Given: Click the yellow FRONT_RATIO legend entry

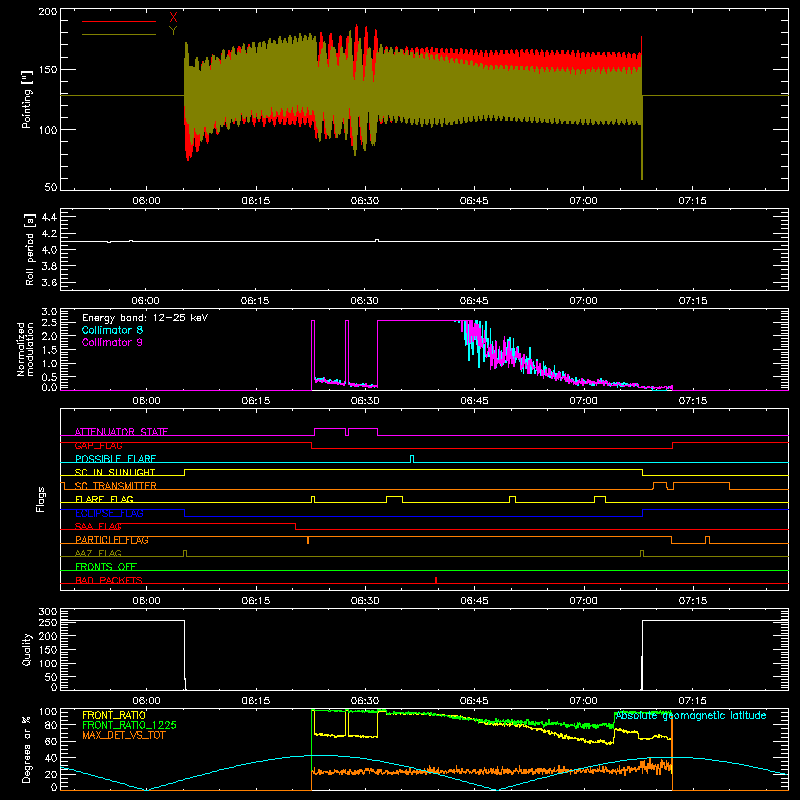Looking at the screenshot, I should (x=114, y=715).
